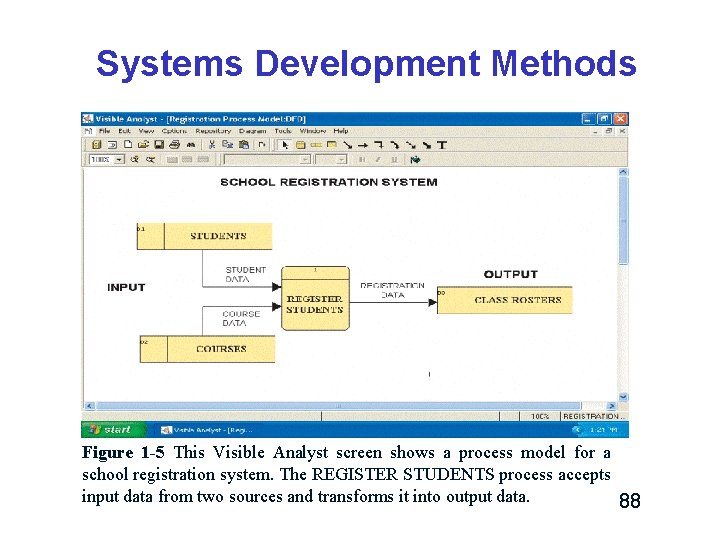Click the first book icon in toolbar
The image size is (720, 540).
coord(96,145)
